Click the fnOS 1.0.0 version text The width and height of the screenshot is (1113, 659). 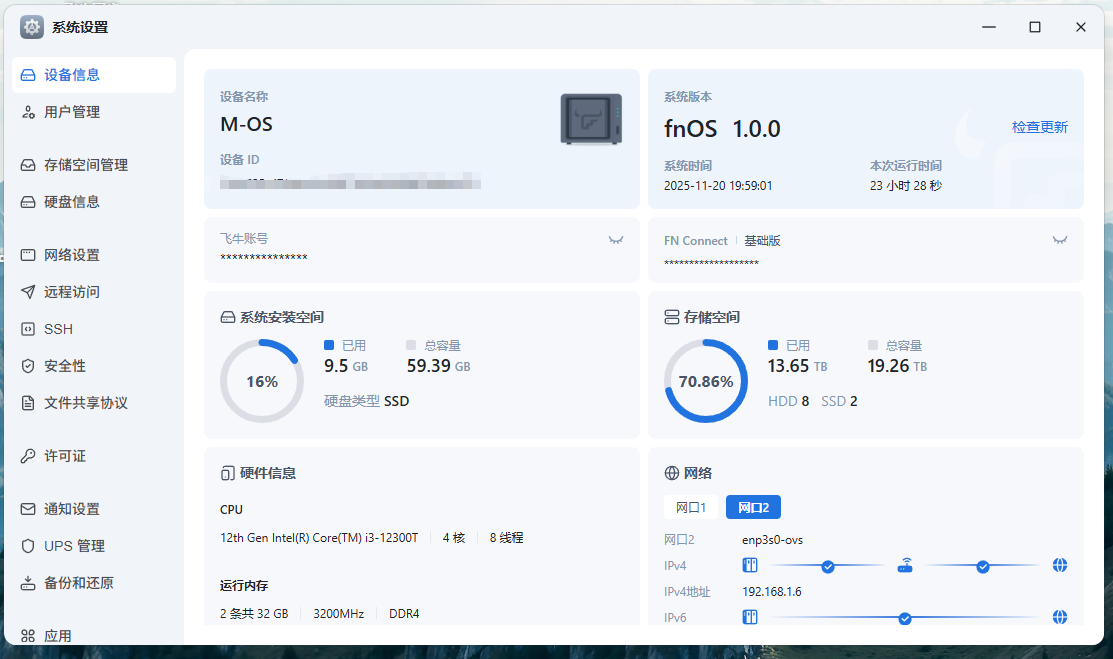[722, 129]
